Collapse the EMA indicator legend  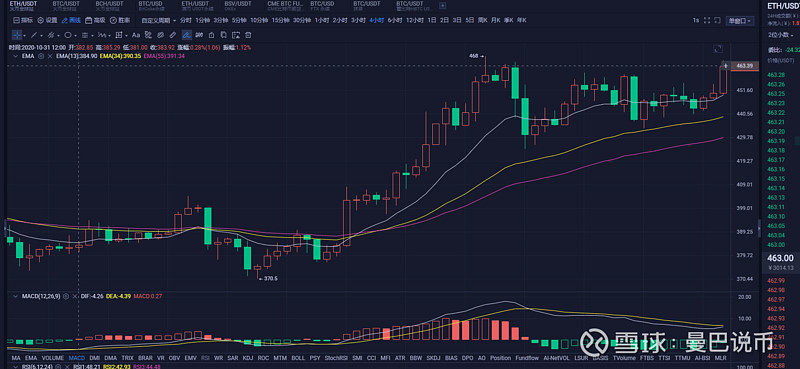coord(15,56)
